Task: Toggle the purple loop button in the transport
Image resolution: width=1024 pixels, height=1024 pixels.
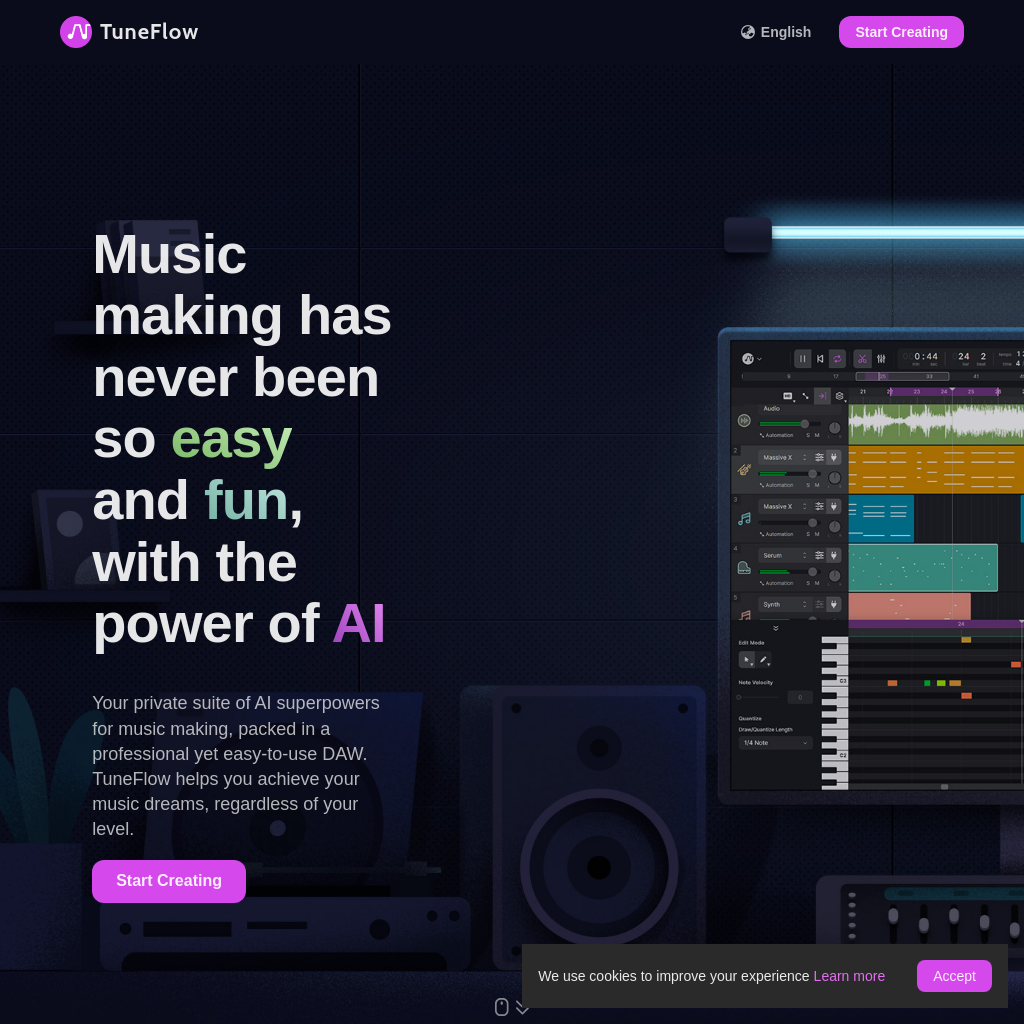Action: click(x=837, y=358)
